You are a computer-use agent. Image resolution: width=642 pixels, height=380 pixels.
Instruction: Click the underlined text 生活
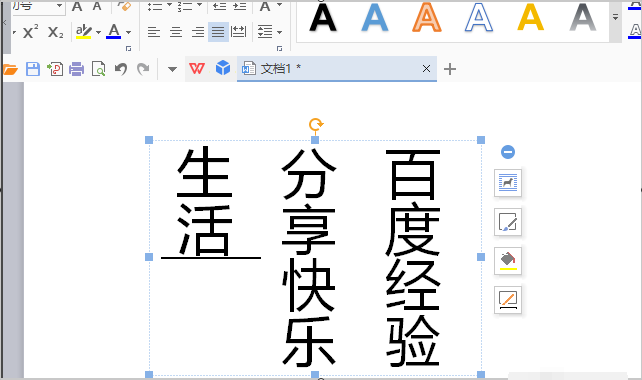(205, 201)
